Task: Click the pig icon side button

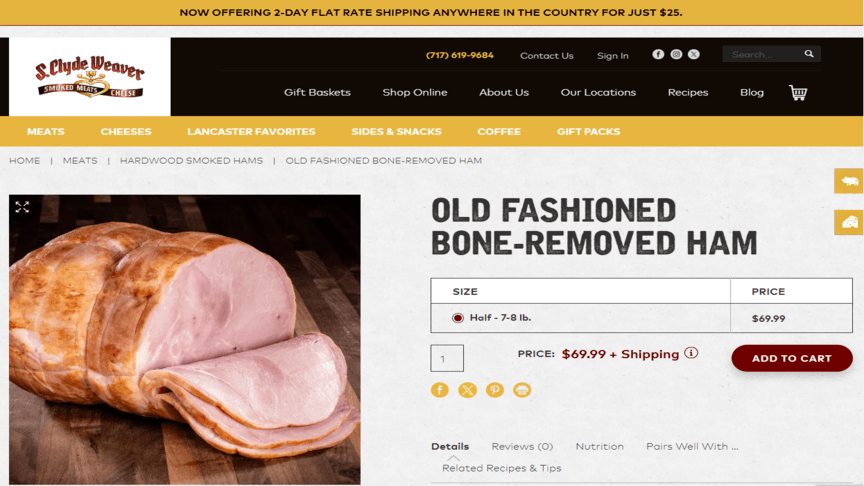Action: 849,181
